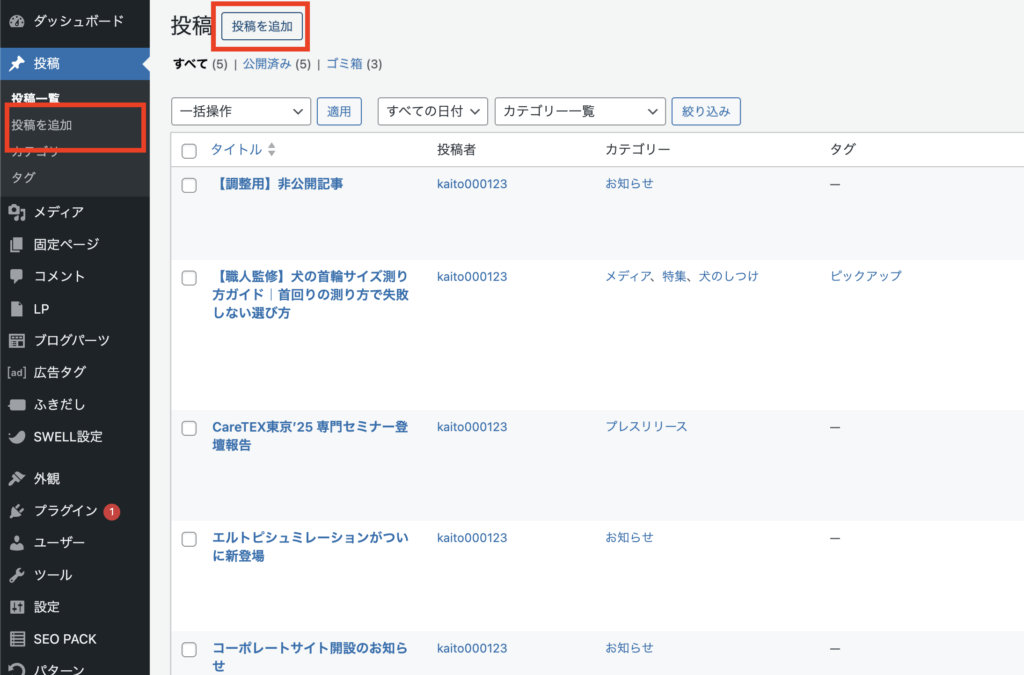Click the Plugins (プラグイン) plug icon
Viewport: 1024px width, 675px height.
tap(17, 511)
